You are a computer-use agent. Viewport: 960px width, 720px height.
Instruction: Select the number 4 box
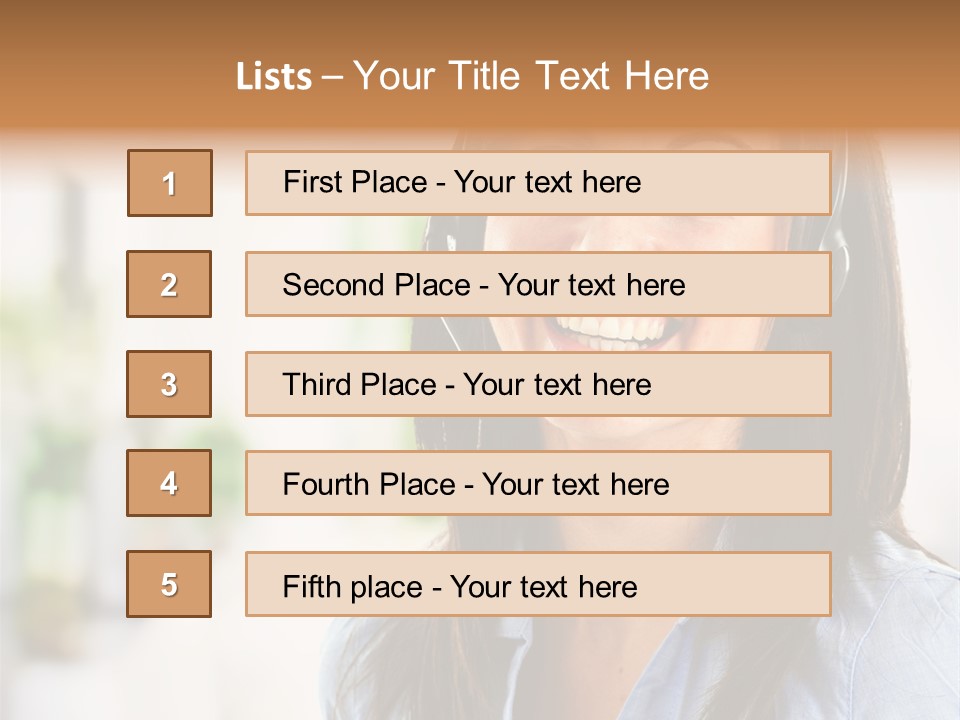(169, 483)
